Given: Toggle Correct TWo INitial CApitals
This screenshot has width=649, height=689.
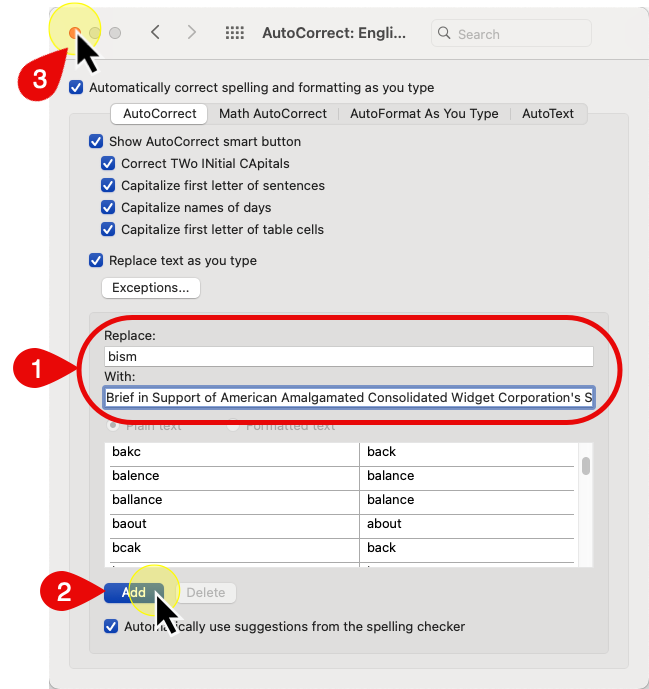Looking at the screenshot, I should tap(108, 163).
